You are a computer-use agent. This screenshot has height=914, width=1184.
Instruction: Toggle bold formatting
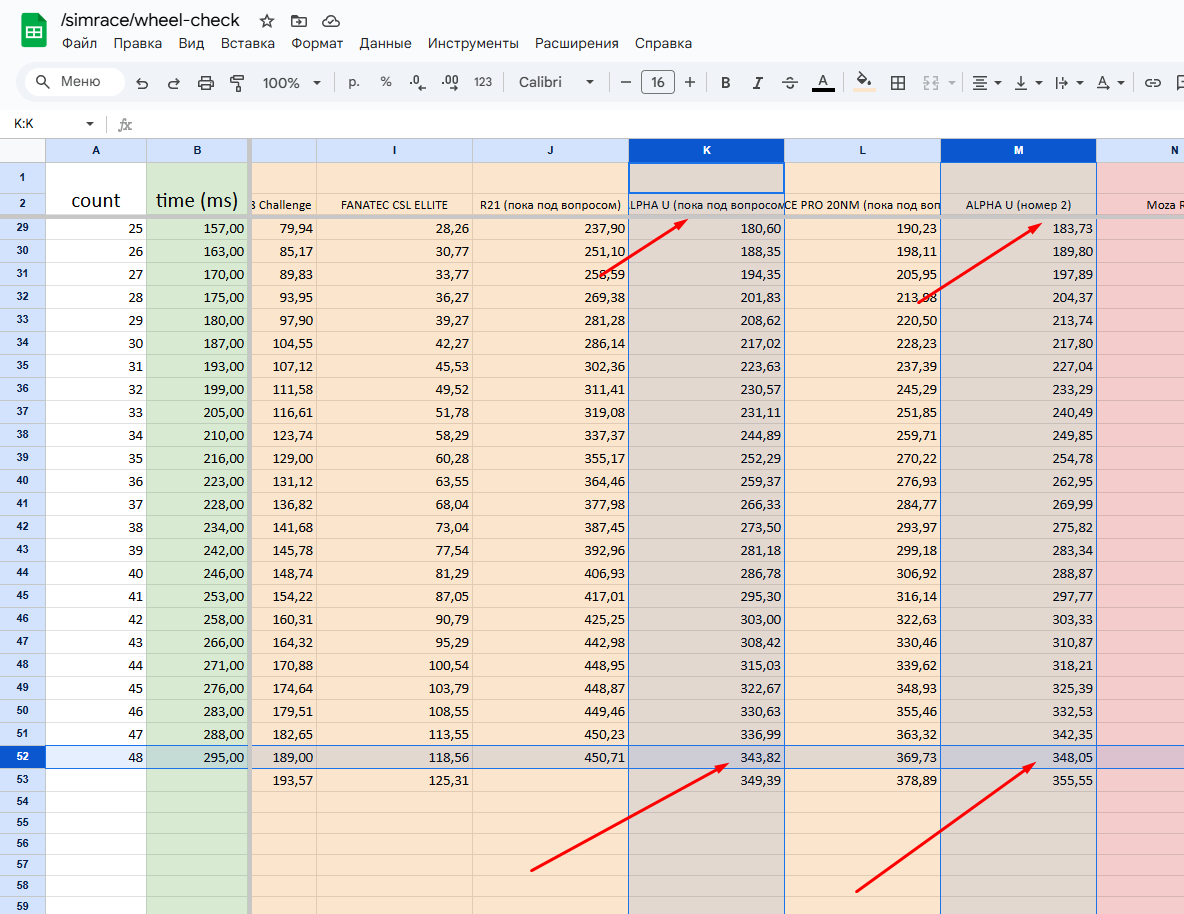(x=726, y=82)
